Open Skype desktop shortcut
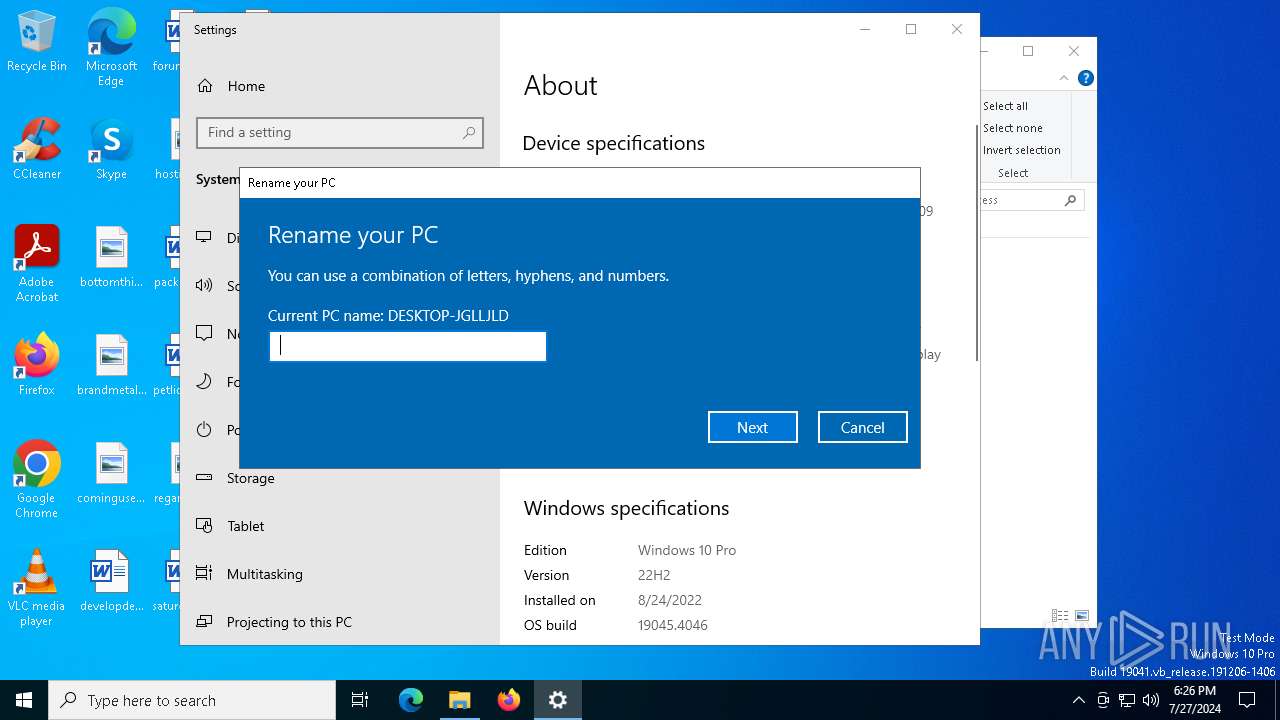Viewport: 1280px width, 720px height. [111, 150]
